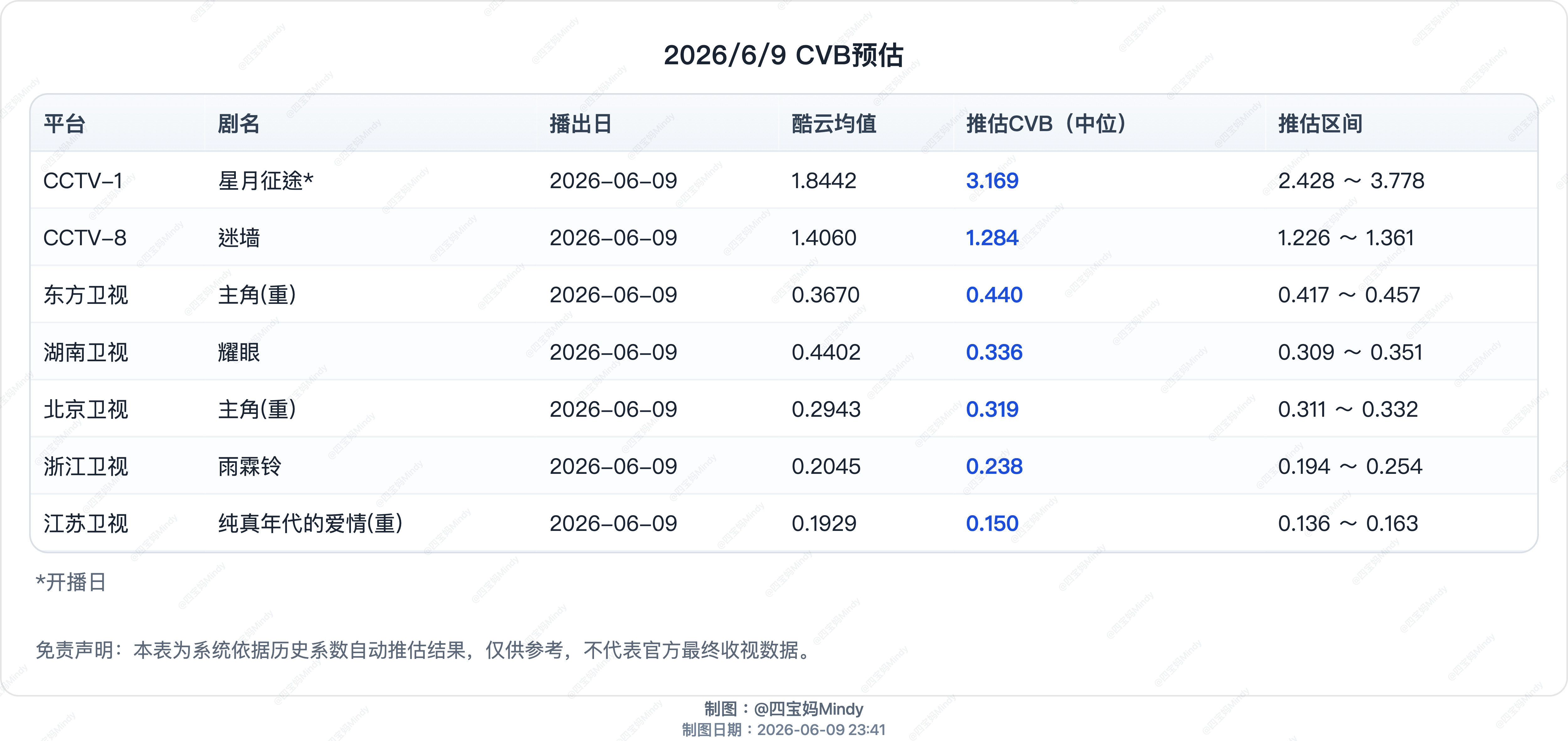Screen dimensions: 1568x741
Task: Click the blue CVB estimate '0.319'
Action: 992,410
